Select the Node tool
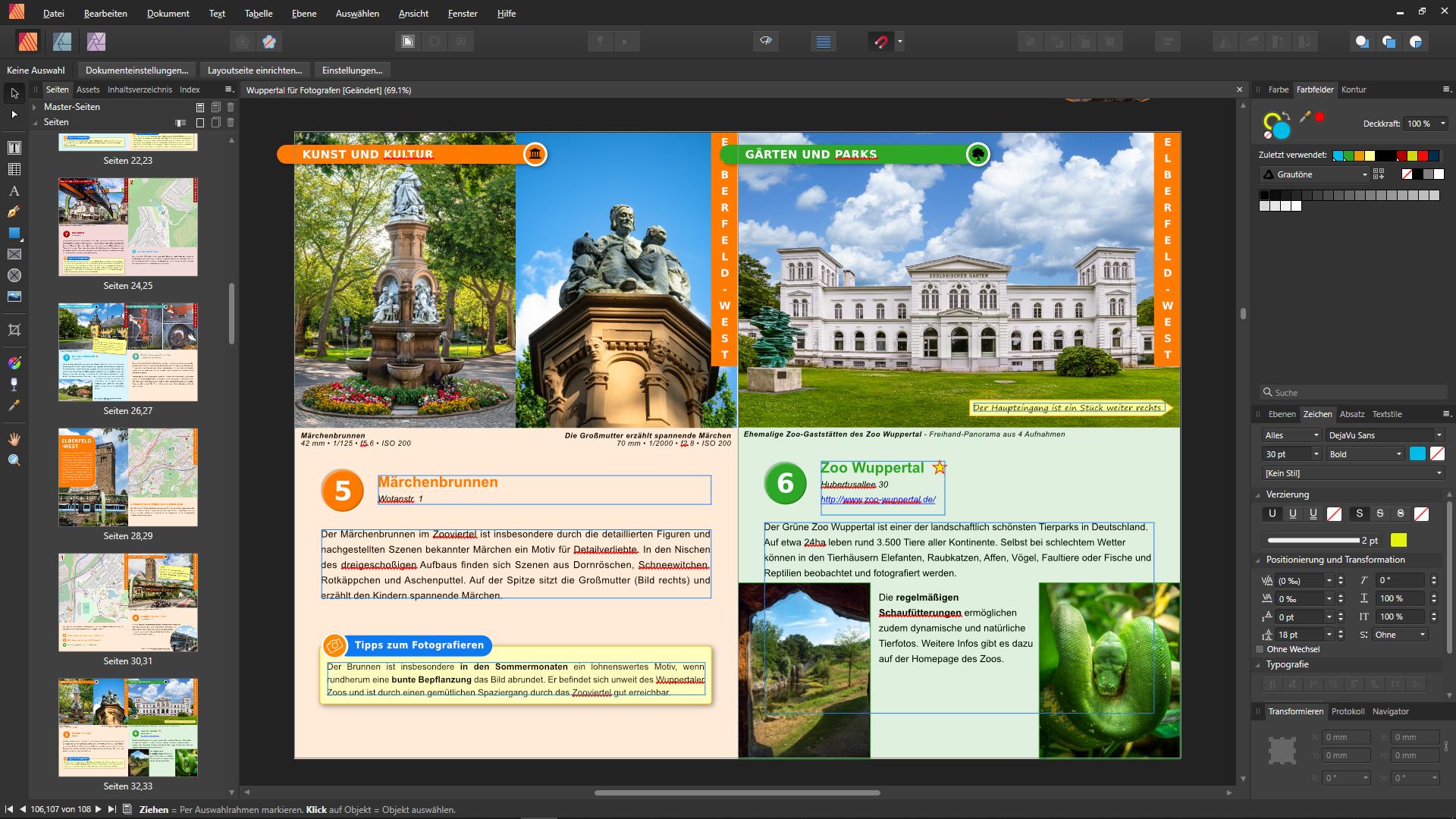 pyautogui.click(x=14, y=115)
